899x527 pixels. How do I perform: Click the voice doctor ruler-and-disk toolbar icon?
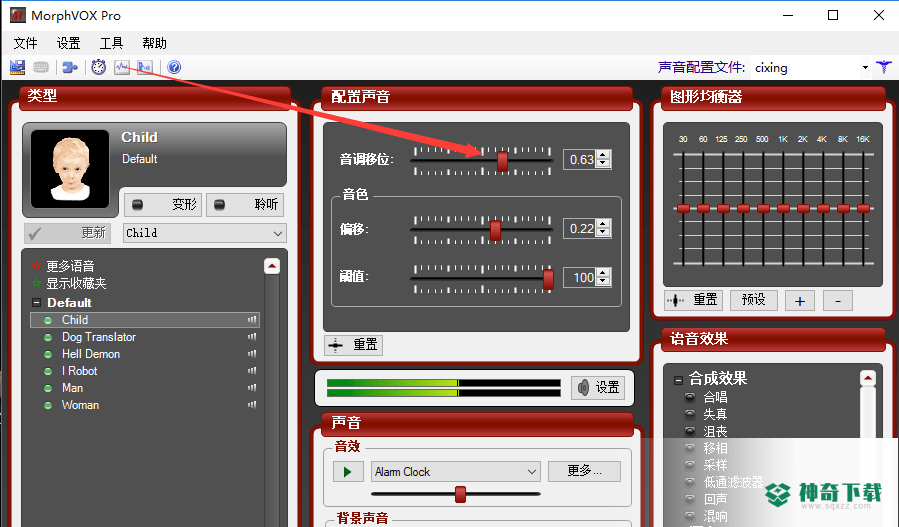[x=18, y=68]
